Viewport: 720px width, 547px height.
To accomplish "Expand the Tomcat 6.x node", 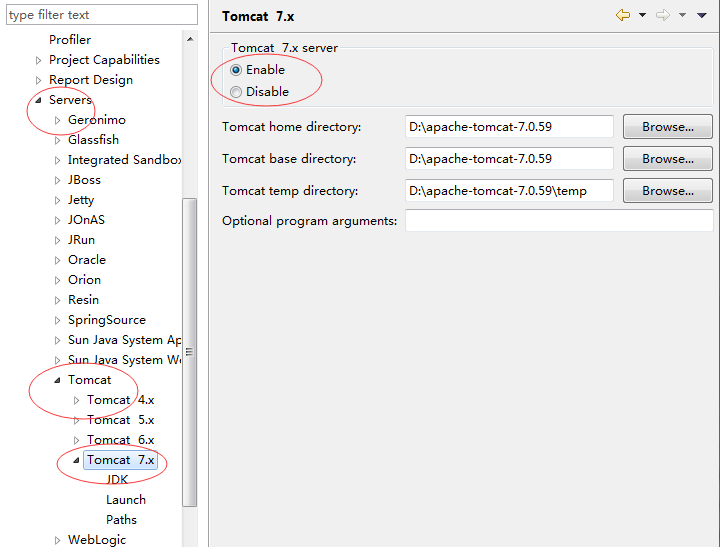I will click(x=77, y=440).
